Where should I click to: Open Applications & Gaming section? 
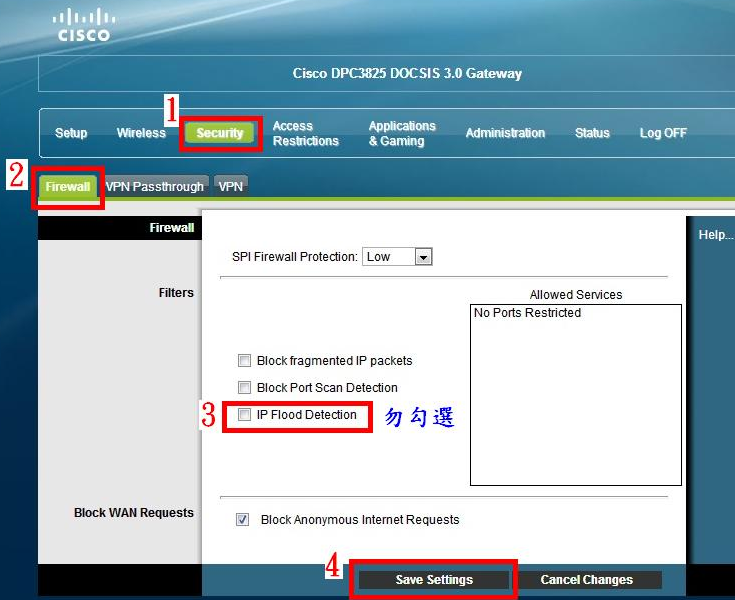click(x=402, y=134)
